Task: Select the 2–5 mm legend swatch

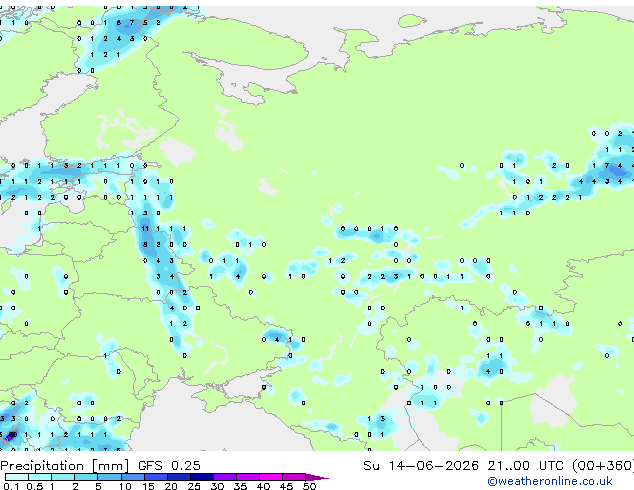Action: 86,477
